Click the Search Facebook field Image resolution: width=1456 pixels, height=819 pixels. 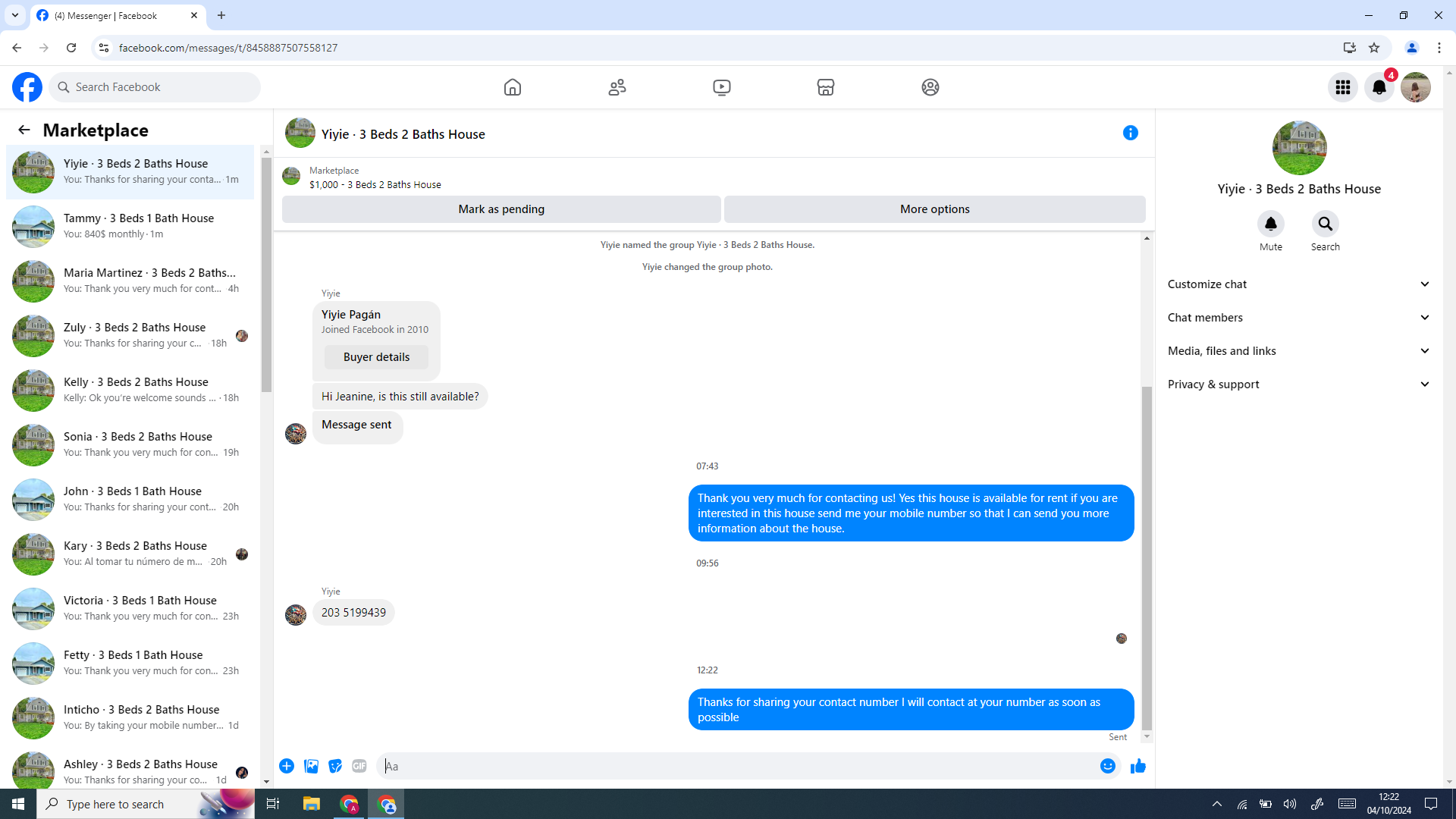[155, 87]
